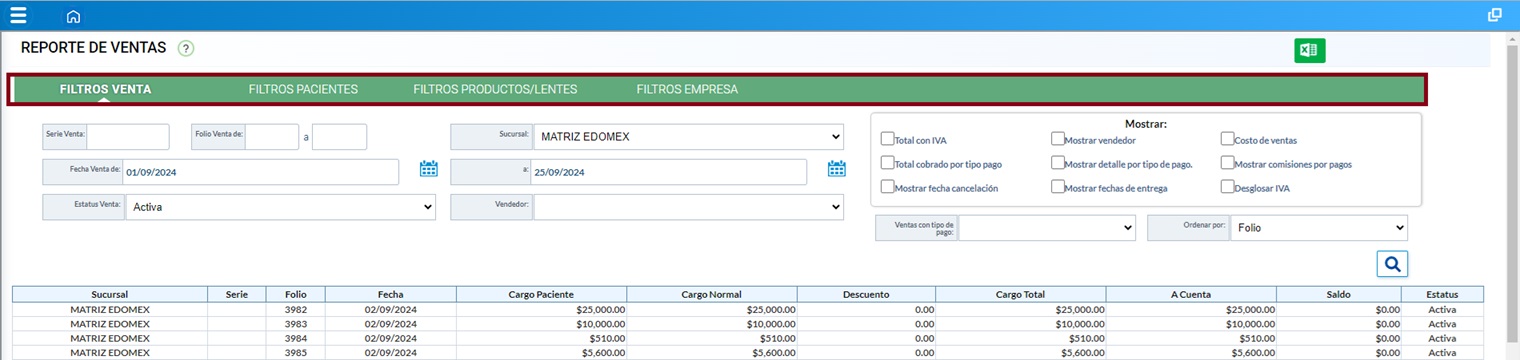Click the Cargo Normal column header
This screenshot has width=1520, height=360.
pyautogui.click(x=713, y=295)
